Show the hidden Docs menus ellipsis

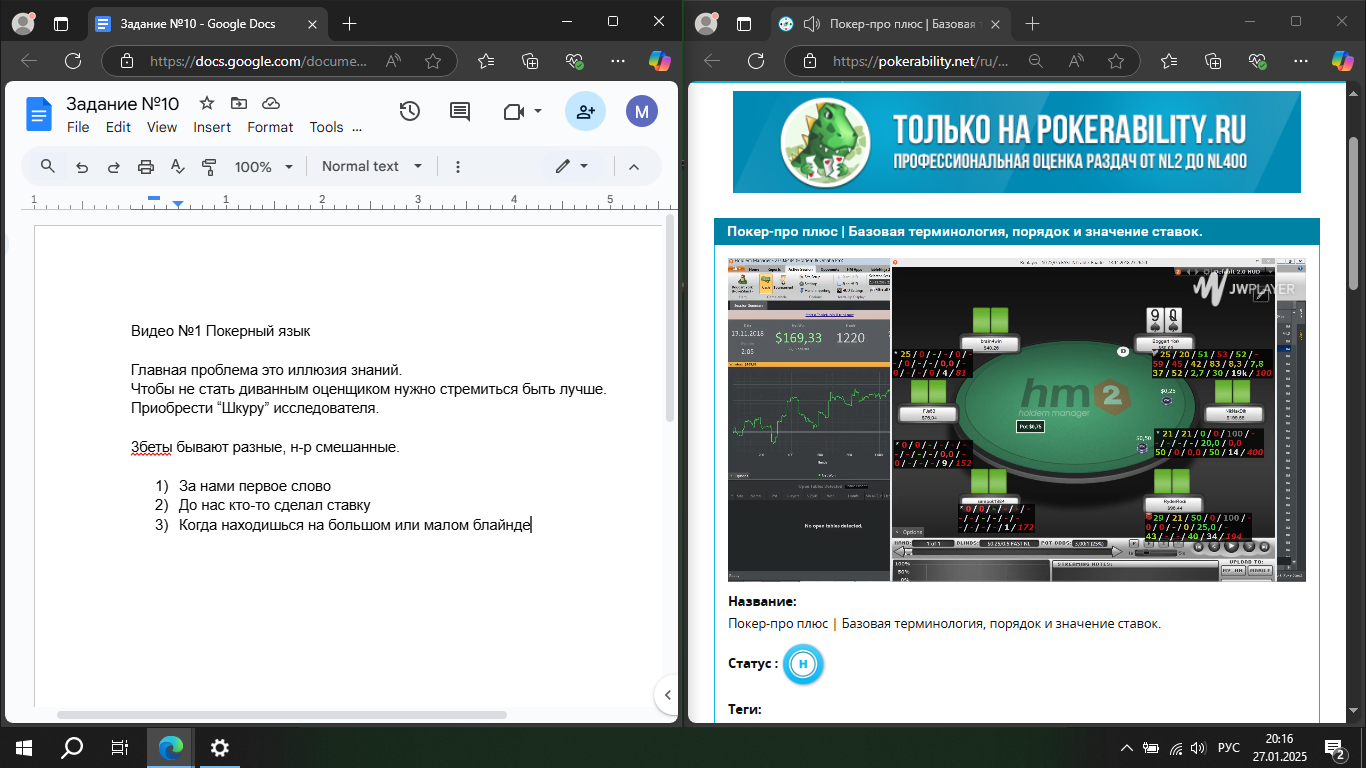[358, 129]
